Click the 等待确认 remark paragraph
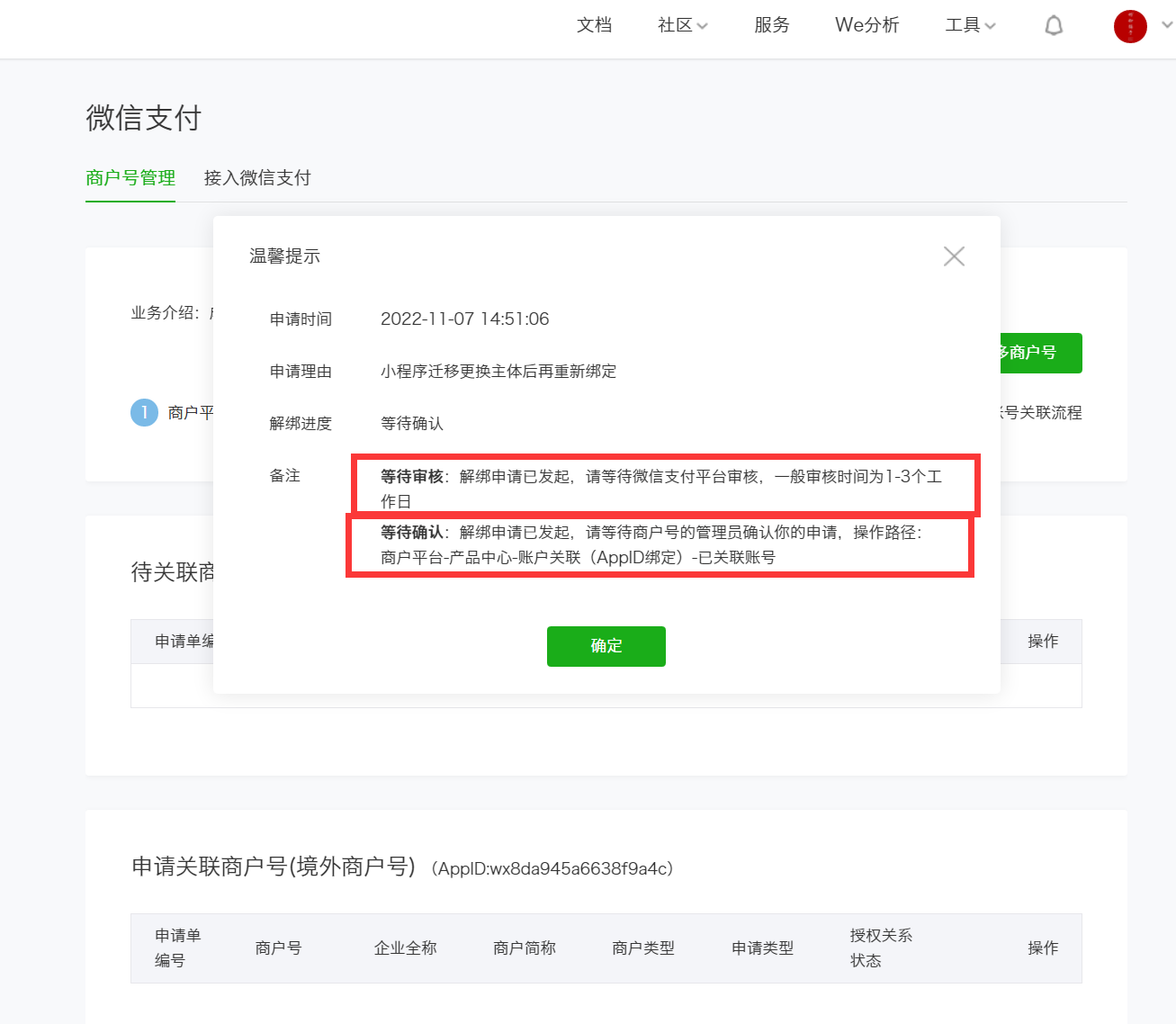Image resolution: width=1176 pixels, height=1024 pixels. coord(651,544)
